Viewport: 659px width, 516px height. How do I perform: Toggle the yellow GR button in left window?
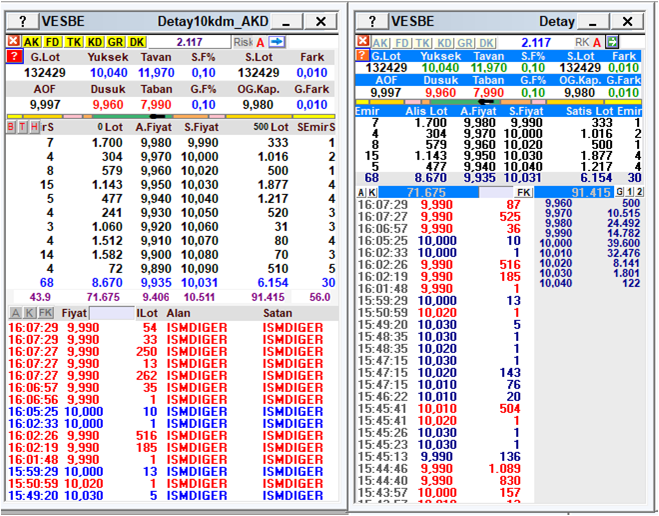(x=116, y=42)
